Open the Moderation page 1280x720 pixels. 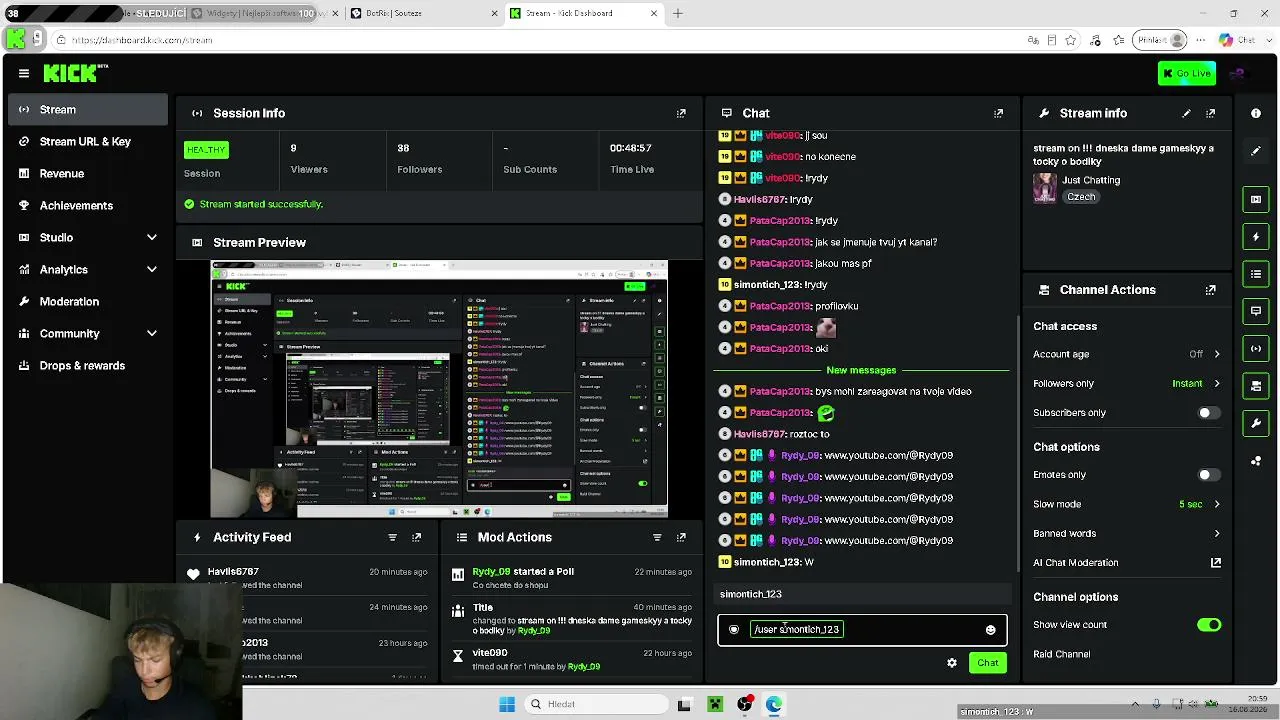[88, 301]
